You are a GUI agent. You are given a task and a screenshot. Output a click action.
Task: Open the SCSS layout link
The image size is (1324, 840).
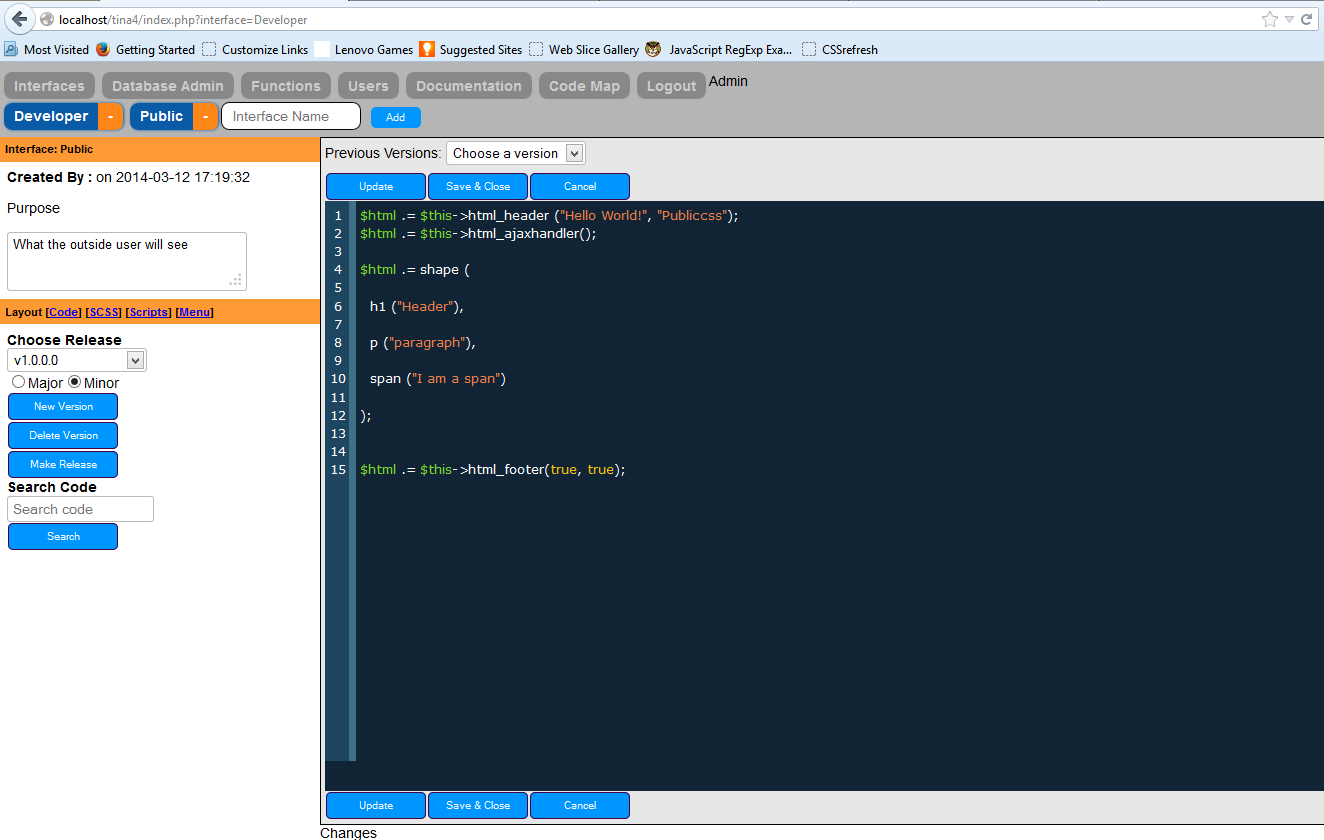coord(103,311)
